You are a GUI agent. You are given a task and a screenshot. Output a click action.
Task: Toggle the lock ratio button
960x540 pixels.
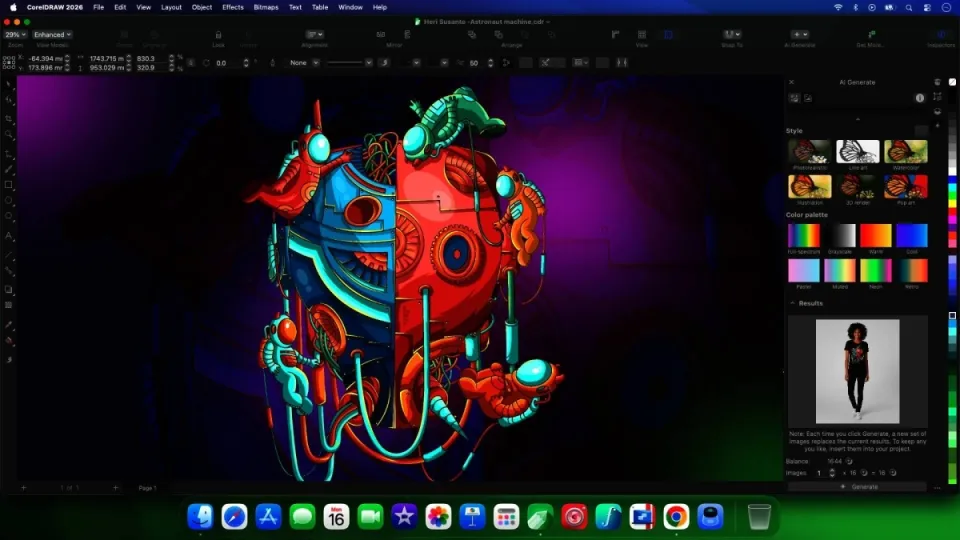(x=191, y=62)
